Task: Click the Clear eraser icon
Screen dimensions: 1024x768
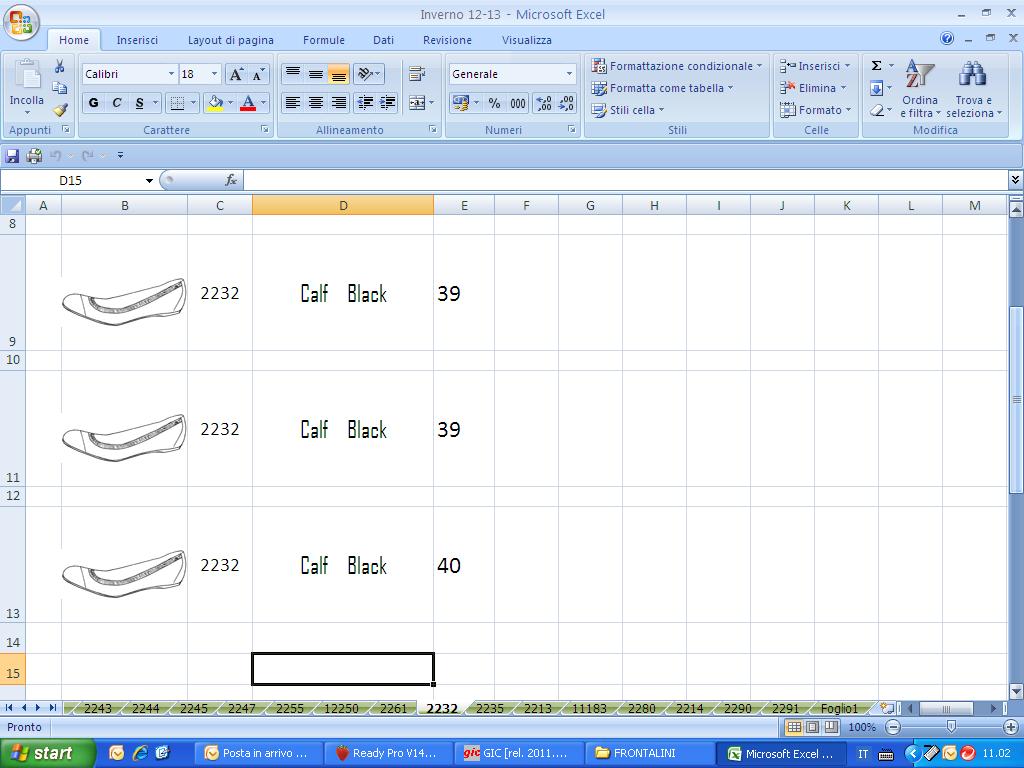Action: (876, 110)
